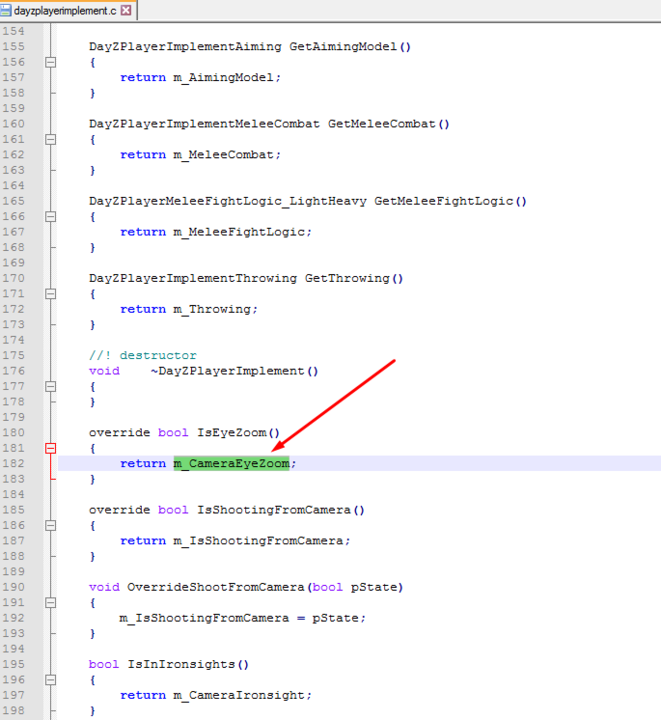Click GetAimingModel function name
The width and height of the screenshot is (661, 720).
click(x=343, y=46)
